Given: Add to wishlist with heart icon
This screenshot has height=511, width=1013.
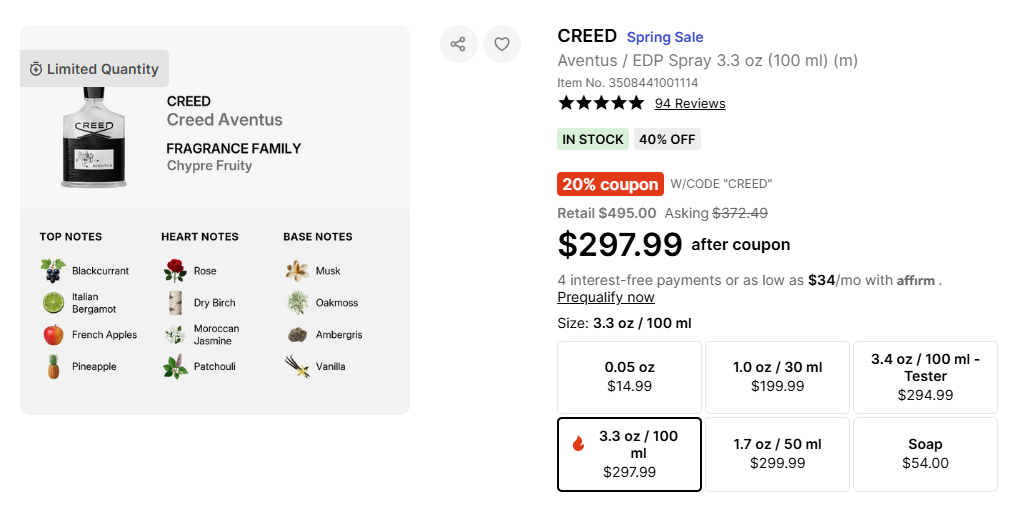Looking at the screenshot, I should pos(502,44).
